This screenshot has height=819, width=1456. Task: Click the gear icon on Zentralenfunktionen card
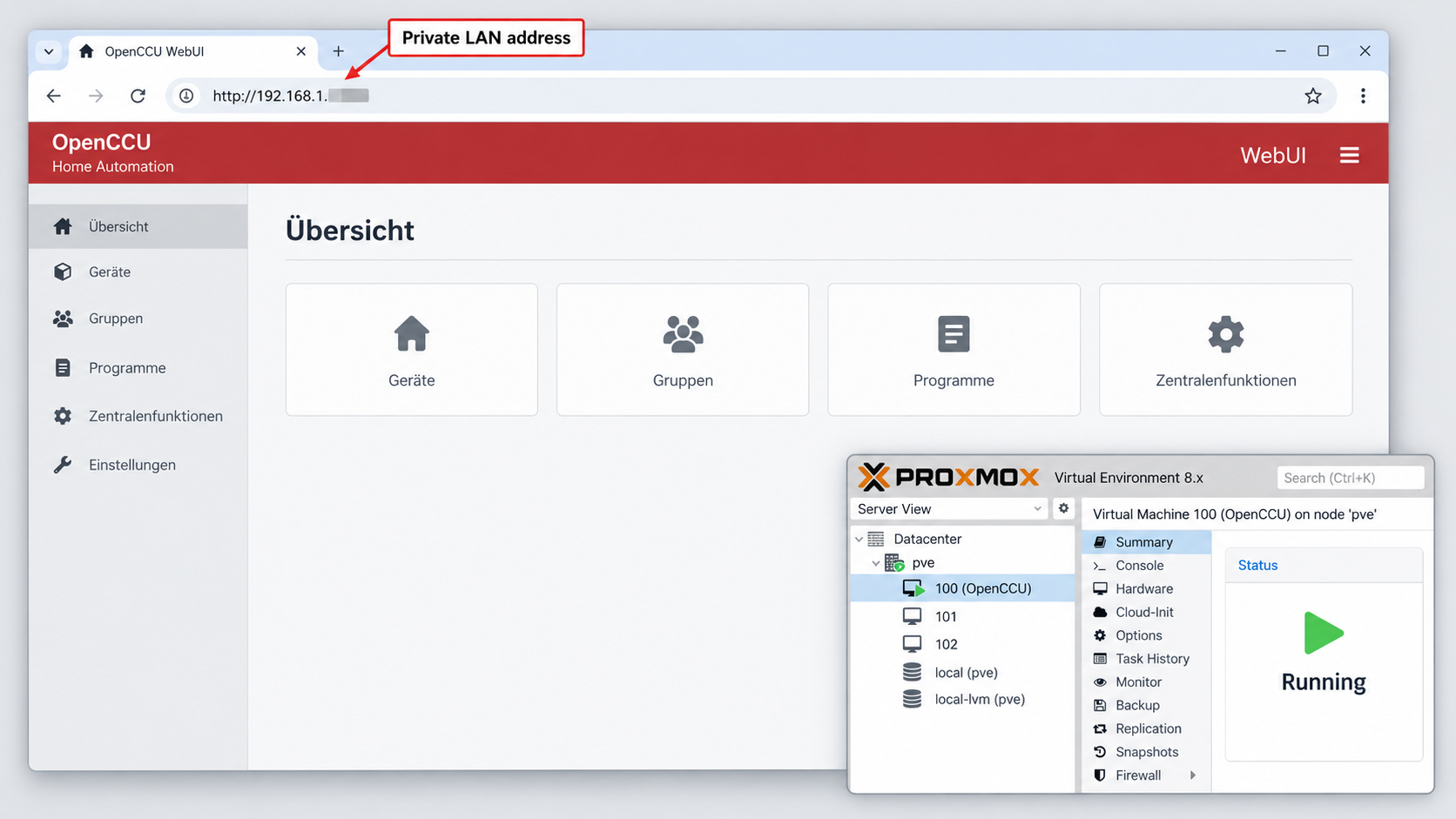click(x=1225, y=334)
